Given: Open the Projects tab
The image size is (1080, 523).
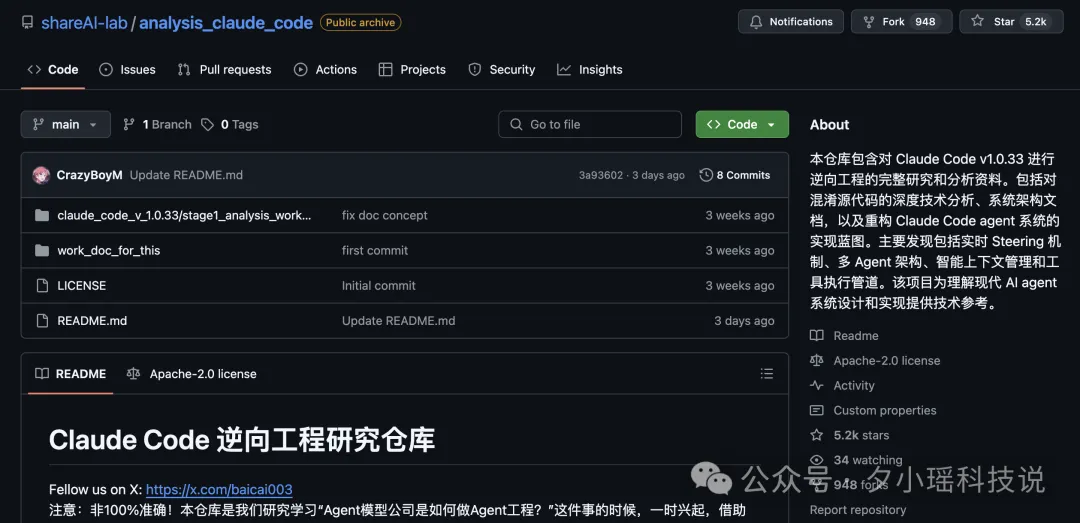Looking at the screenshot, I should pos(412,70).
